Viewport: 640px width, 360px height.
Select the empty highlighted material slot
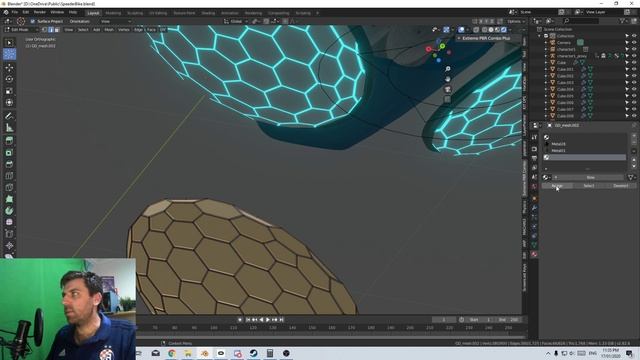pyautogui.click(x=584, y=157)
